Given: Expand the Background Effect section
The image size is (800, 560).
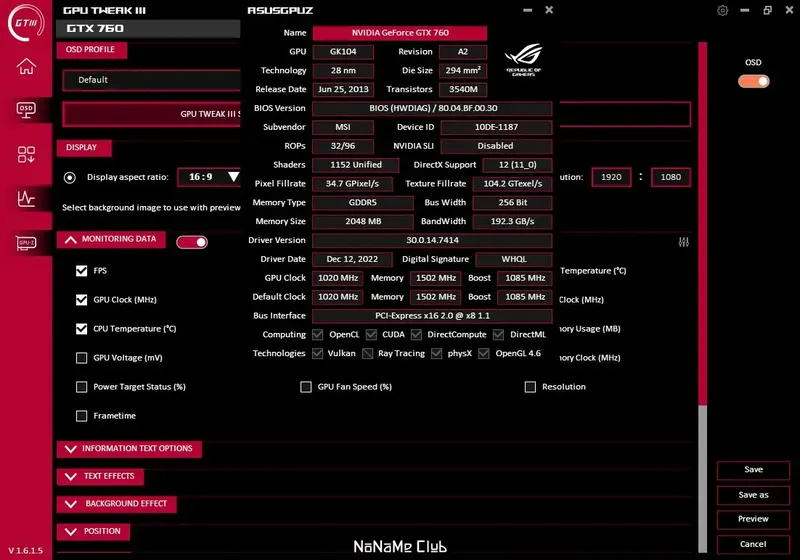Looking at the screenshot, I should [116, 504].
